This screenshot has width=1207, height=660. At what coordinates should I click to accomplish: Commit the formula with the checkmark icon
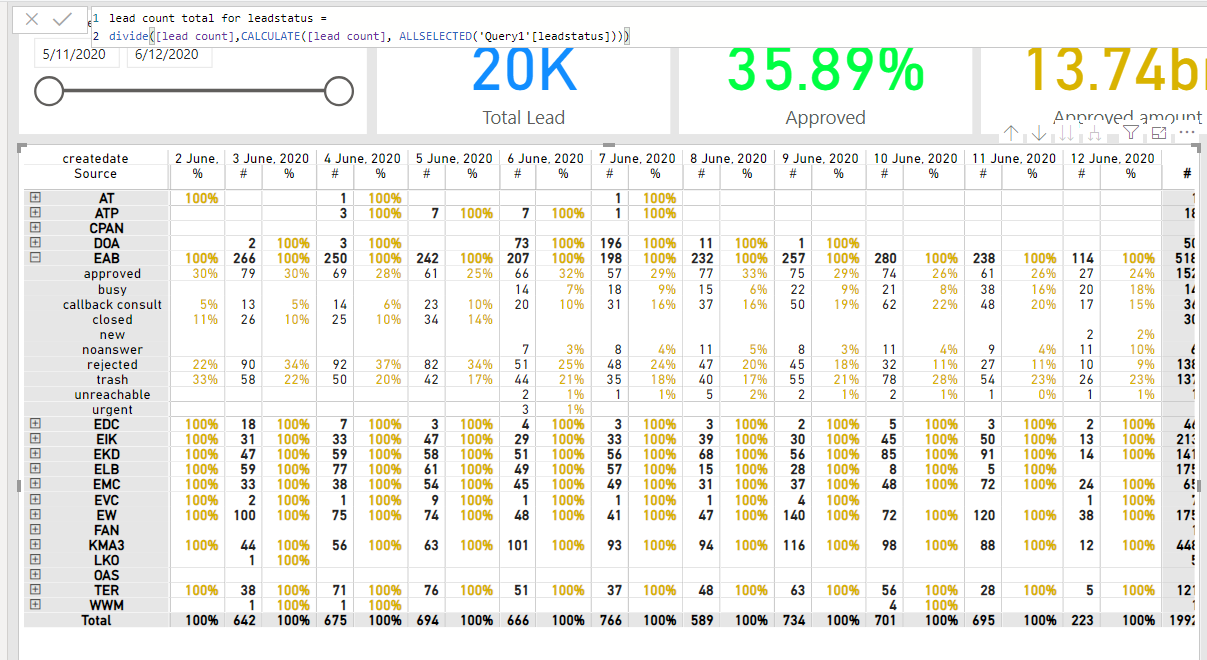click(x=63, y=19)
